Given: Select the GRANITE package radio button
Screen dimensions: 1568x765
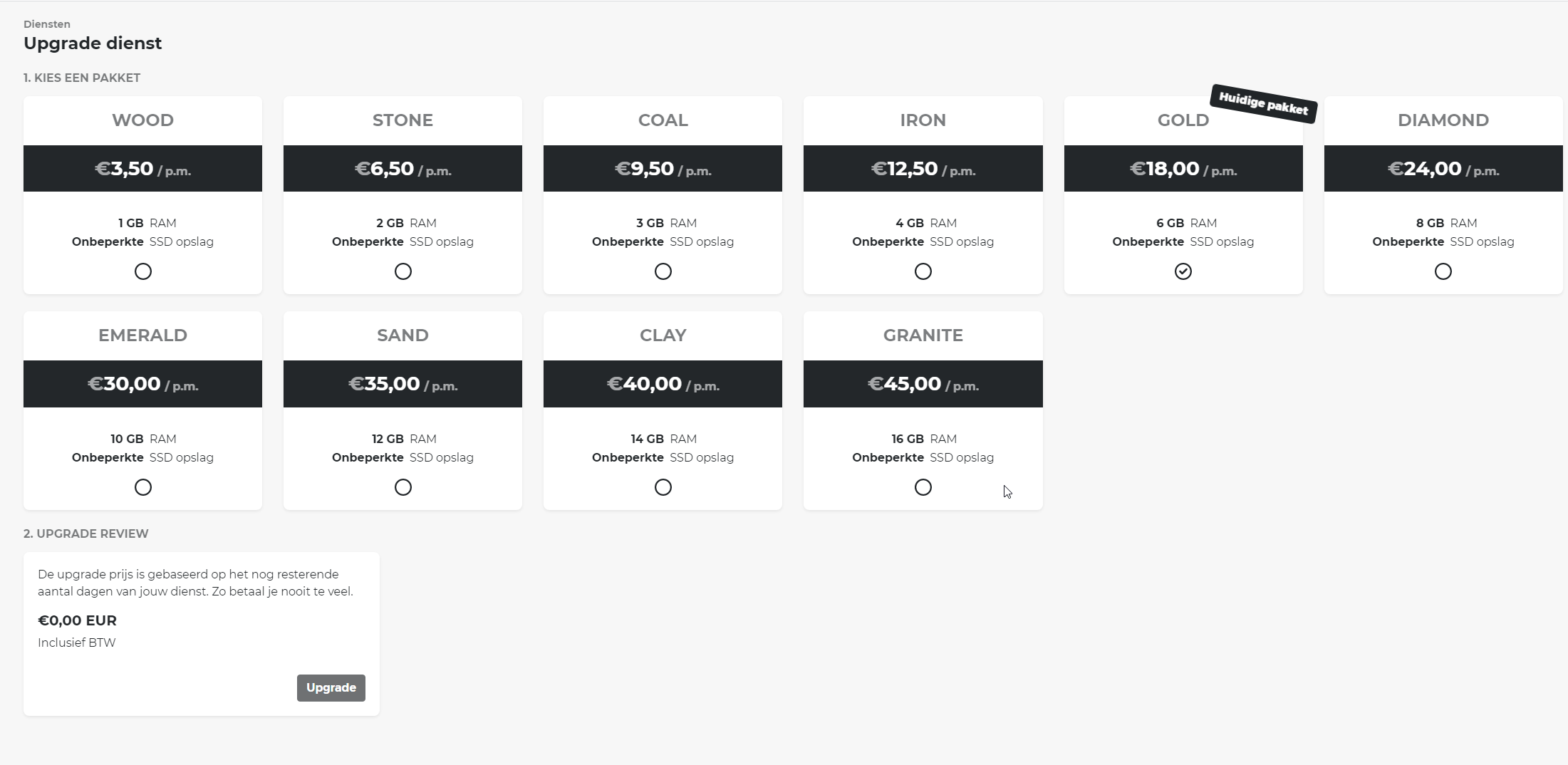Looking at the screenshot, I should [x=923, y=487].
